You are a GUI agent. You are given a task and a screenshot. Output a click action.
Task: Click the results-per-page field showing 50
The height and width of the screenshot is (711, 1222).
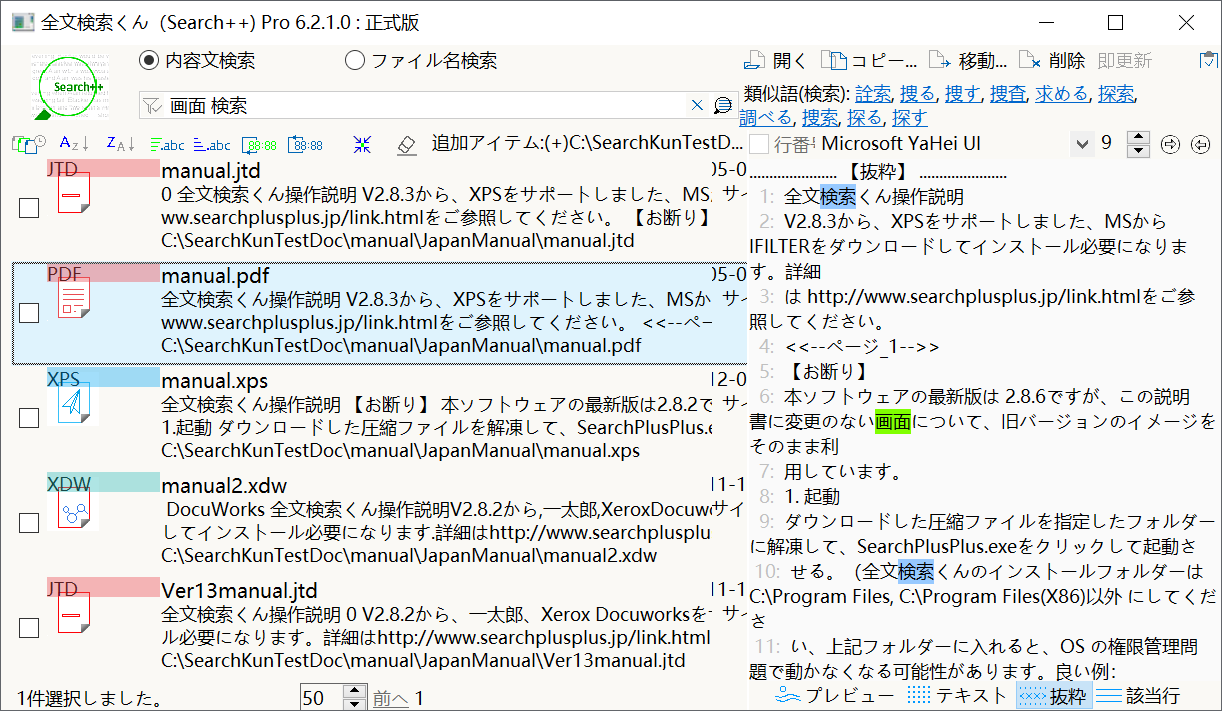(x=321, y=697)
